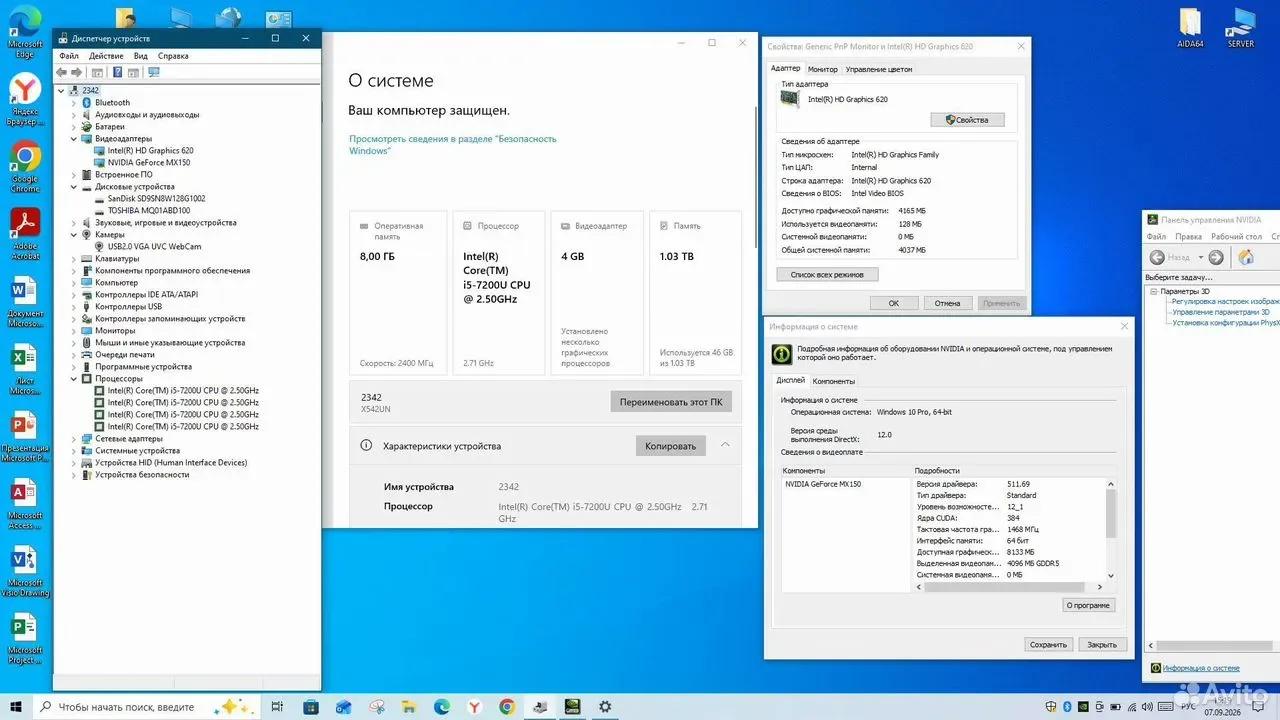The height and width of the screenshot is (720, 1280).
Task: Expand the Клавиатуры device category
Action: click(73, 259)
